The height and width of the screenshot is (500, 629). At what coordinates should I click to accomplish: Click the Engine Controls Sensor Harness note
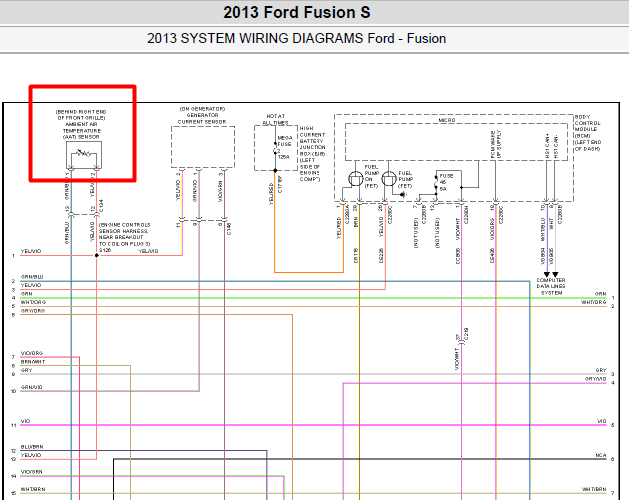pyautogui.click(x=124, y=234)
